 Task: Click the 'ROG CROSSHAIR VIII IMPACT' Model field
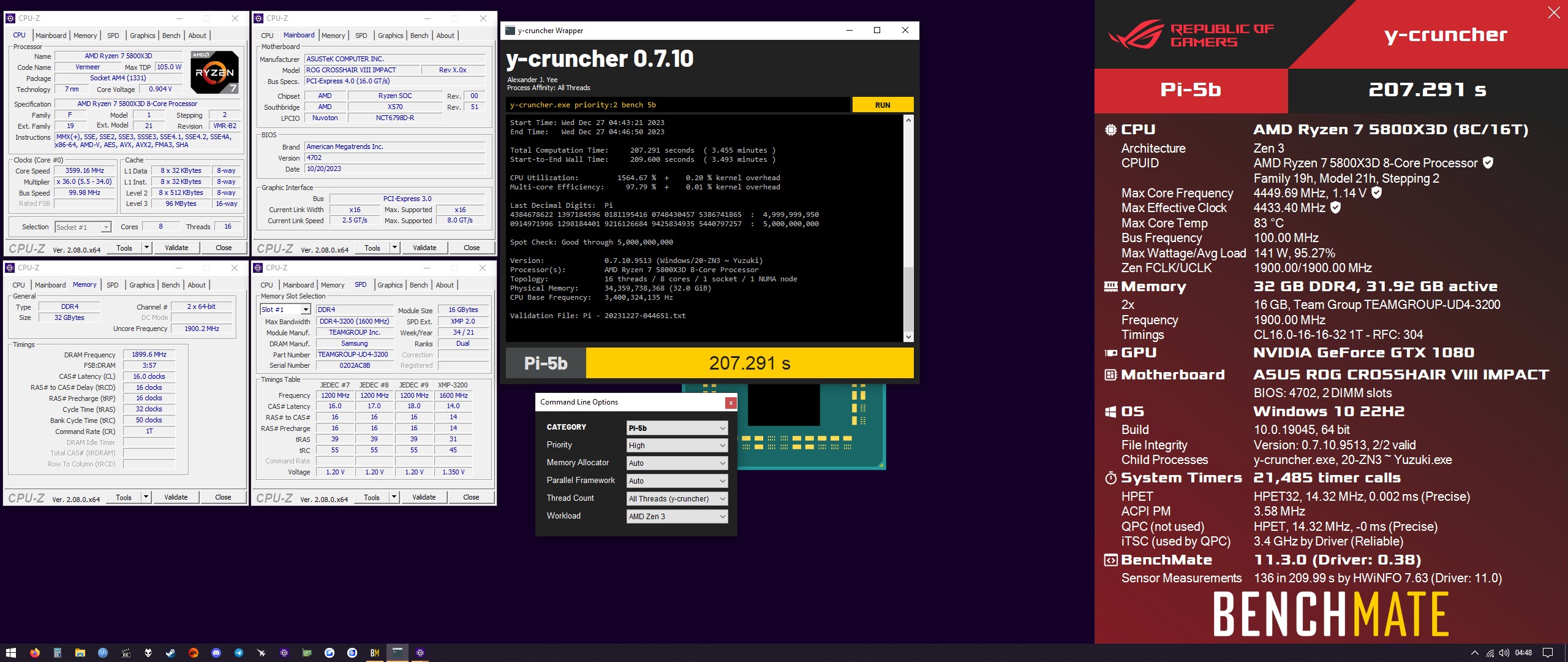(362, 70)
